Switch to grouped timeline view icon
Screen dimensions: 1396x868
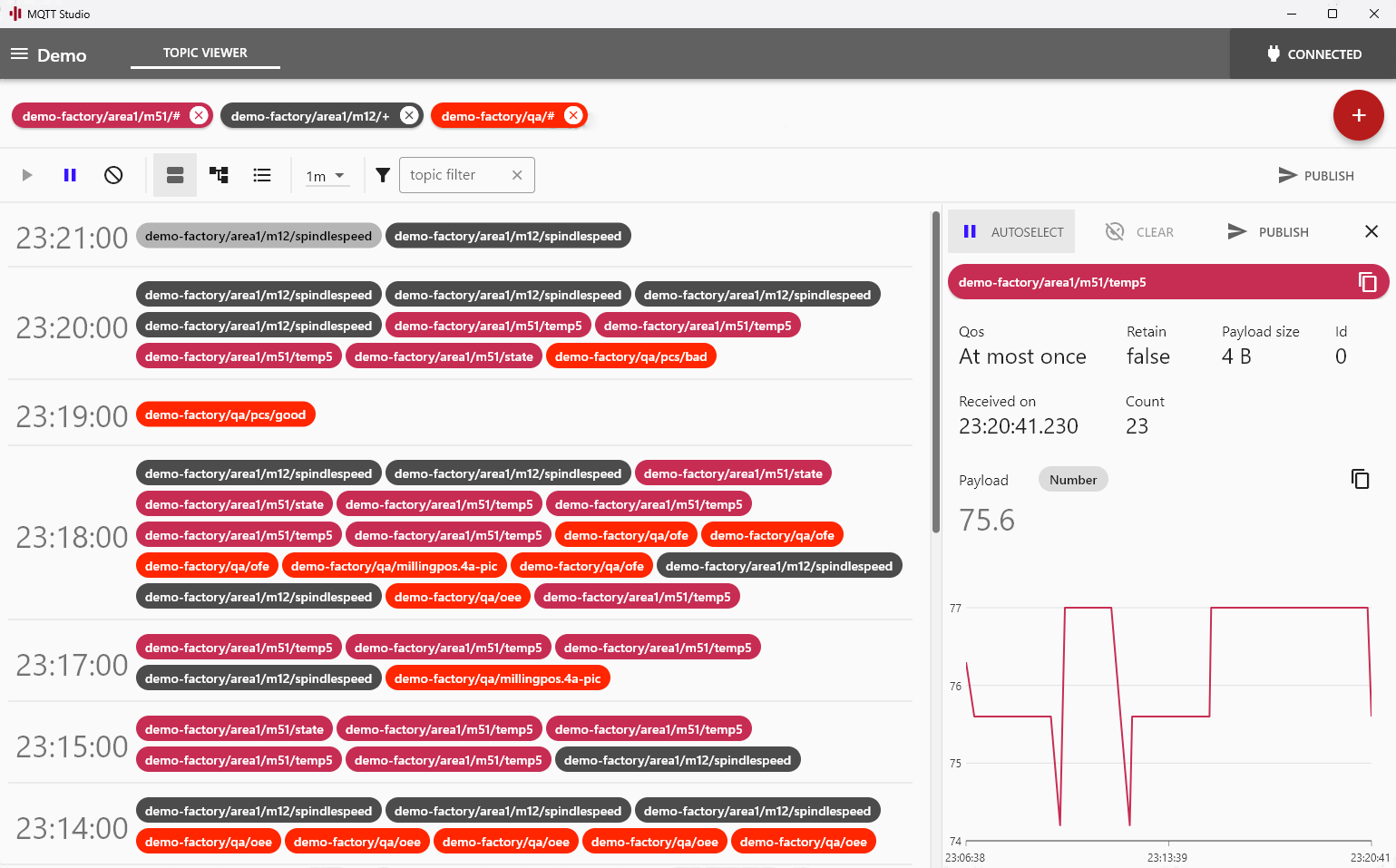coord(175,175)
